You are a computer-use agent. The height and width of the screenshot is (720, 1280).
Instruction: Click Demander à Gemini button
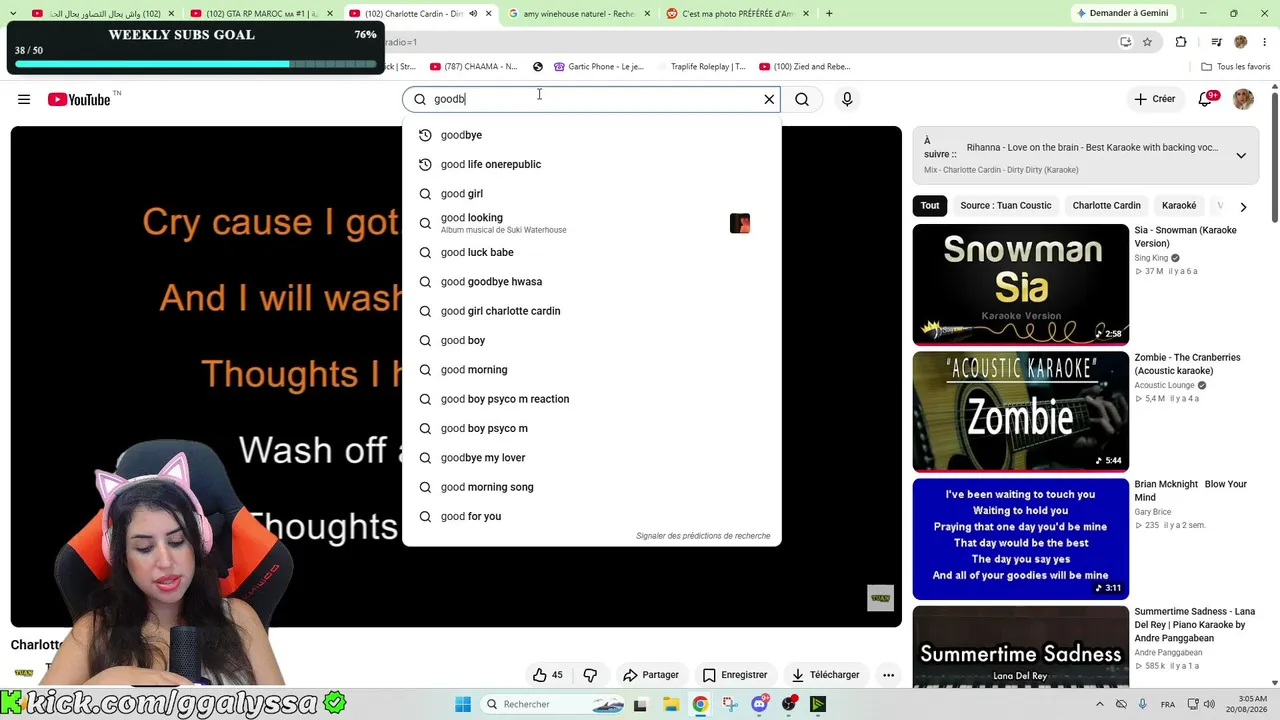[1121, 14]
